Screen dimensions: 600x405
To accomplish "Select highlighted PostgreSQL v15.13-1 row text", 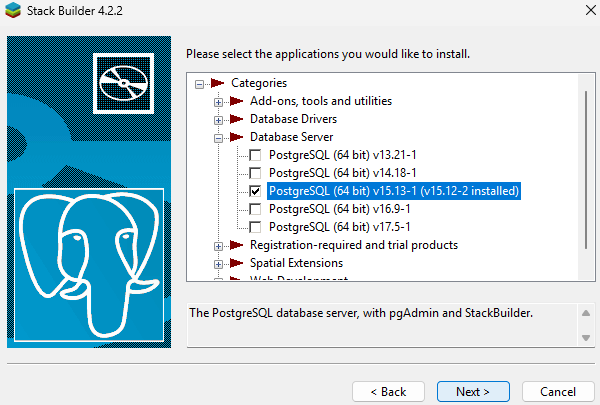I will pyautogui.click(x=394, y=191).
